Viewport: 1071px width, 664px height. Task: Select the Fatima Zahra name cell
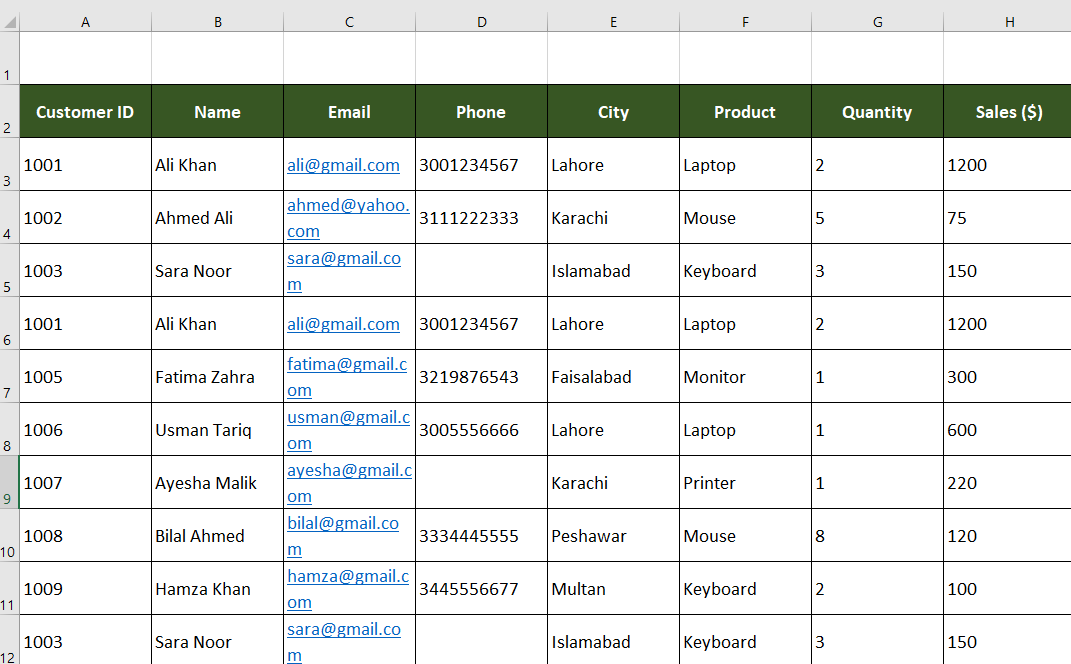(217, 376)
